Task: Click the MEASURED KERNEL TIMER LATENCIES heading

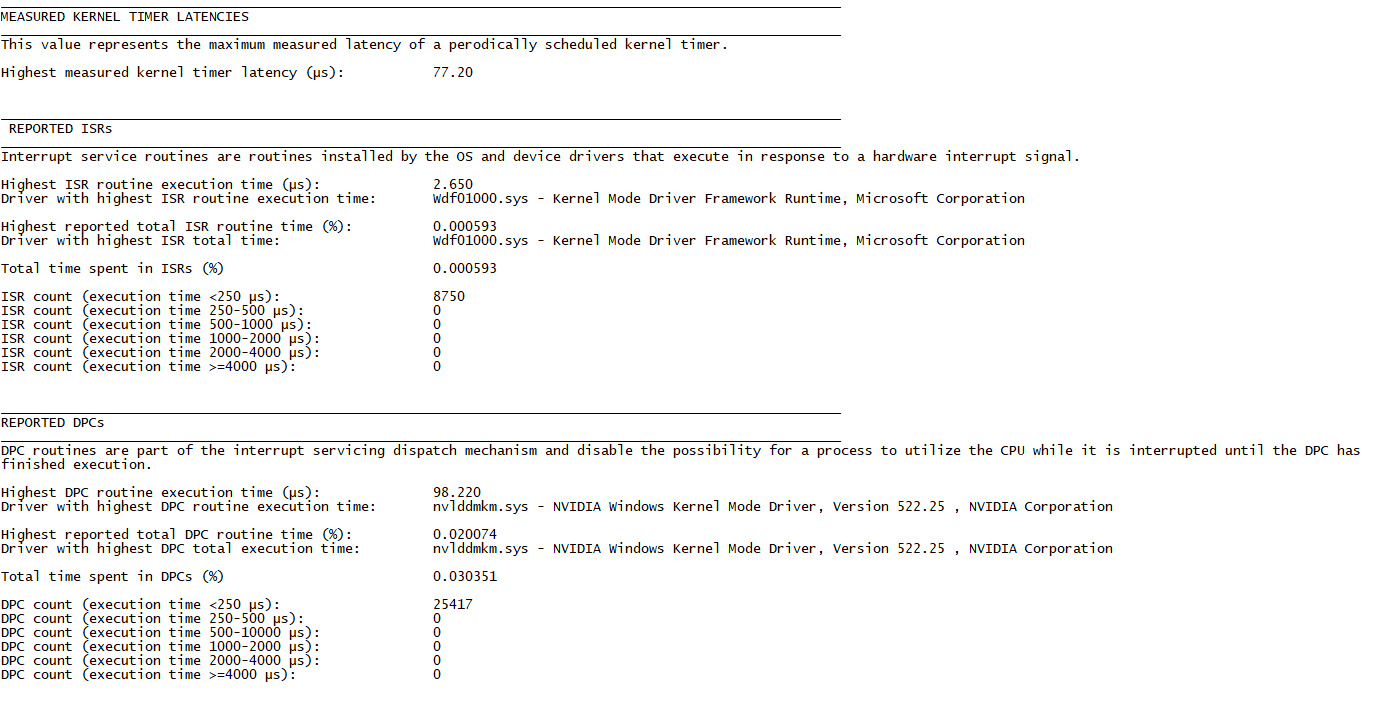Action: tap(125, 16)
